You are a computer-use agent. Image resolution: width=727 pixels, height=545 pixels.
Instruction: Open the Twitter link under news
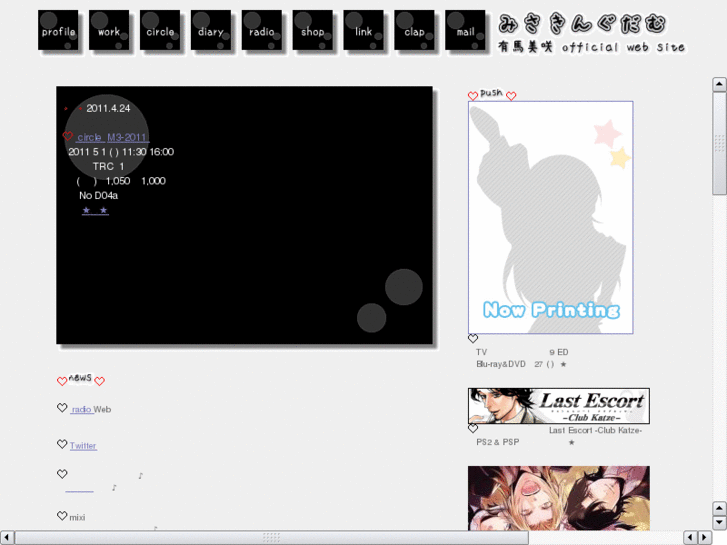(x=83, y=446)
